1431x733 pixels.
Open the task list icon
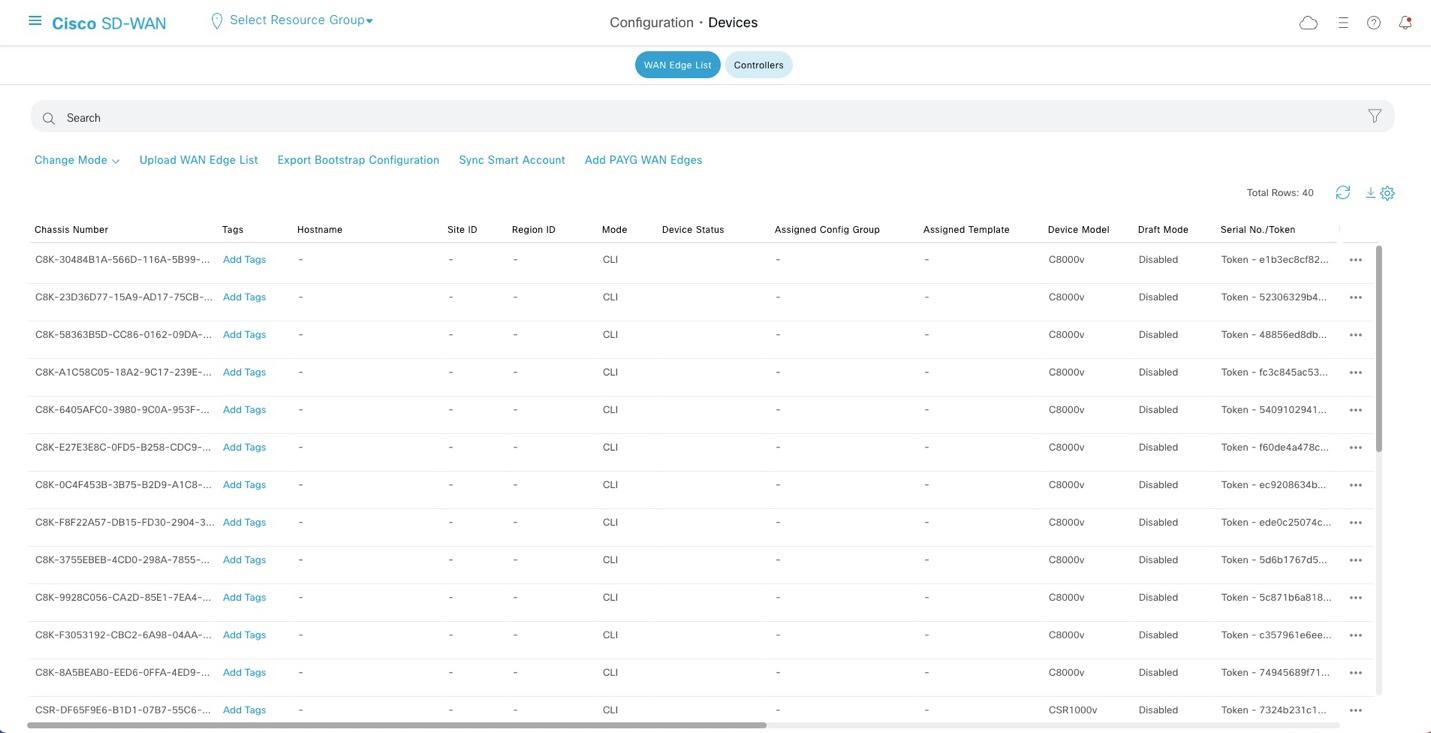1343,23
